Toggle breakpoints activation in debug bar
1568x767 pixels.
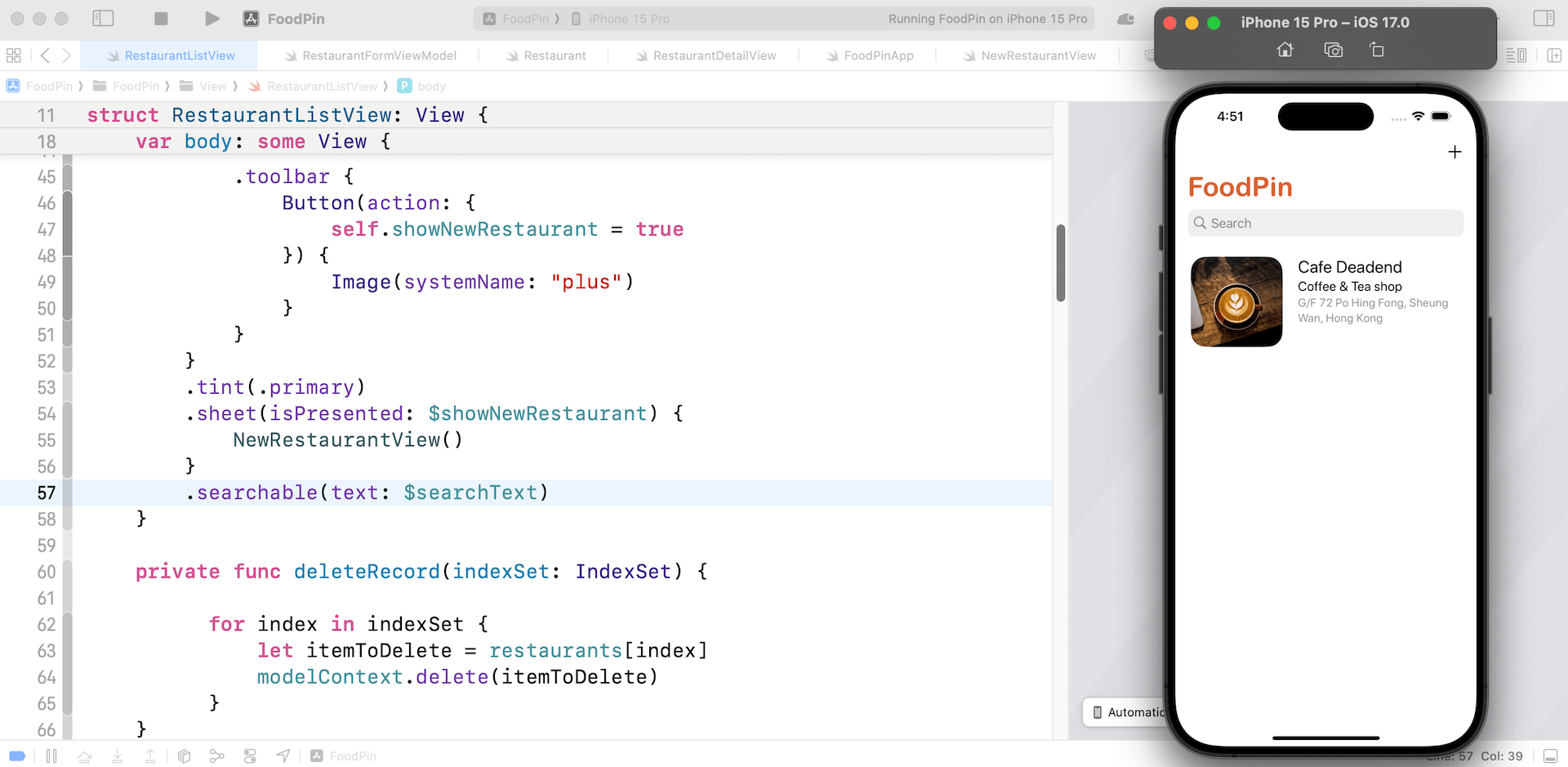(17, 756)
